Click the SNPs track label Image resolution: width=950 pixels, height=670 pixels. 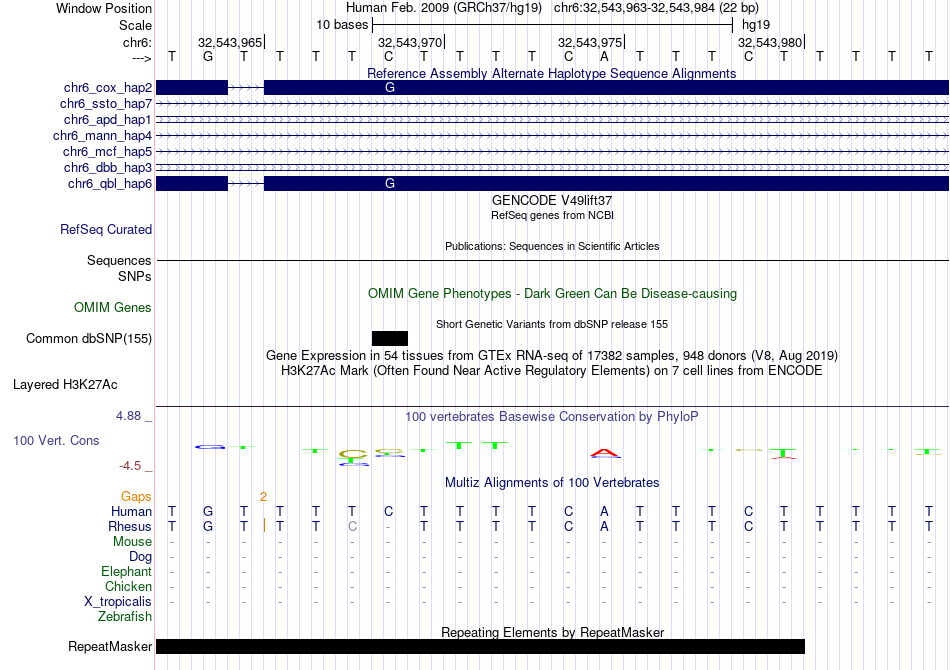coord(135,276)
